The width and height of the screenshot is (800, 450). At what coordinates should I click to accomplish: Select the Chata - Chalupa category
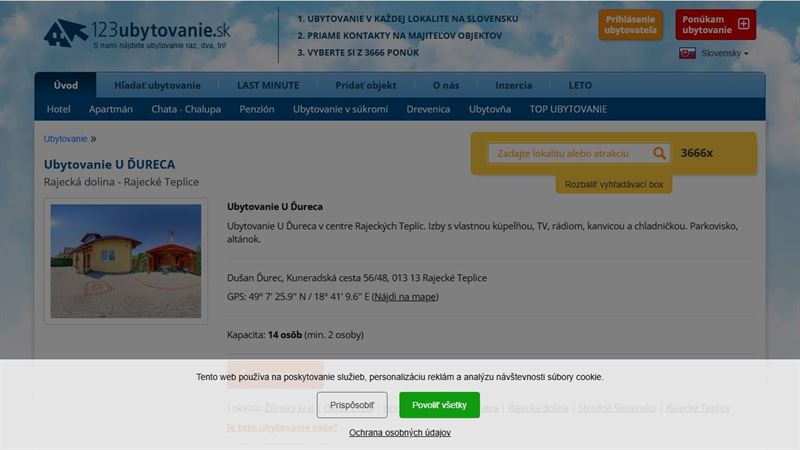point(186,109)
